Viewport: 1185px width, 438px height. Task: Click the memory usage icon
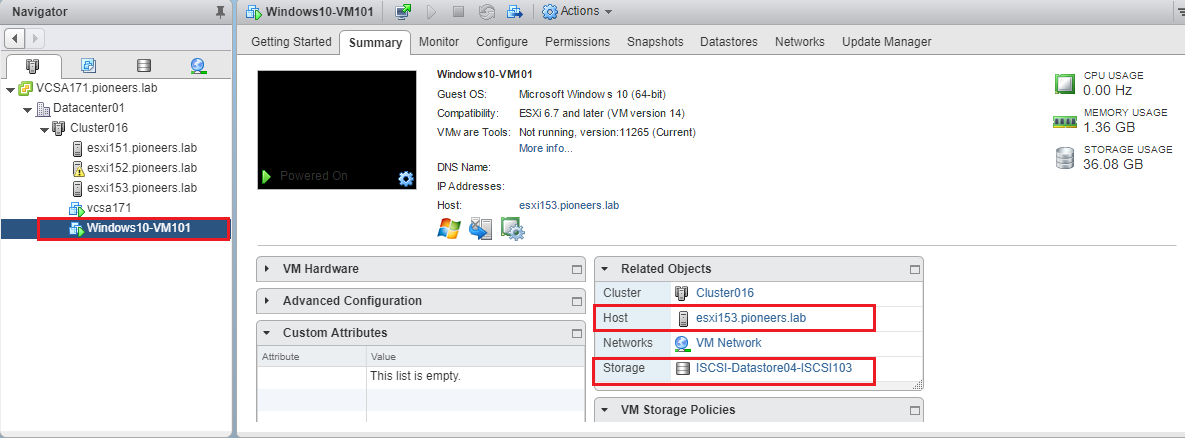coord(1065,121)
